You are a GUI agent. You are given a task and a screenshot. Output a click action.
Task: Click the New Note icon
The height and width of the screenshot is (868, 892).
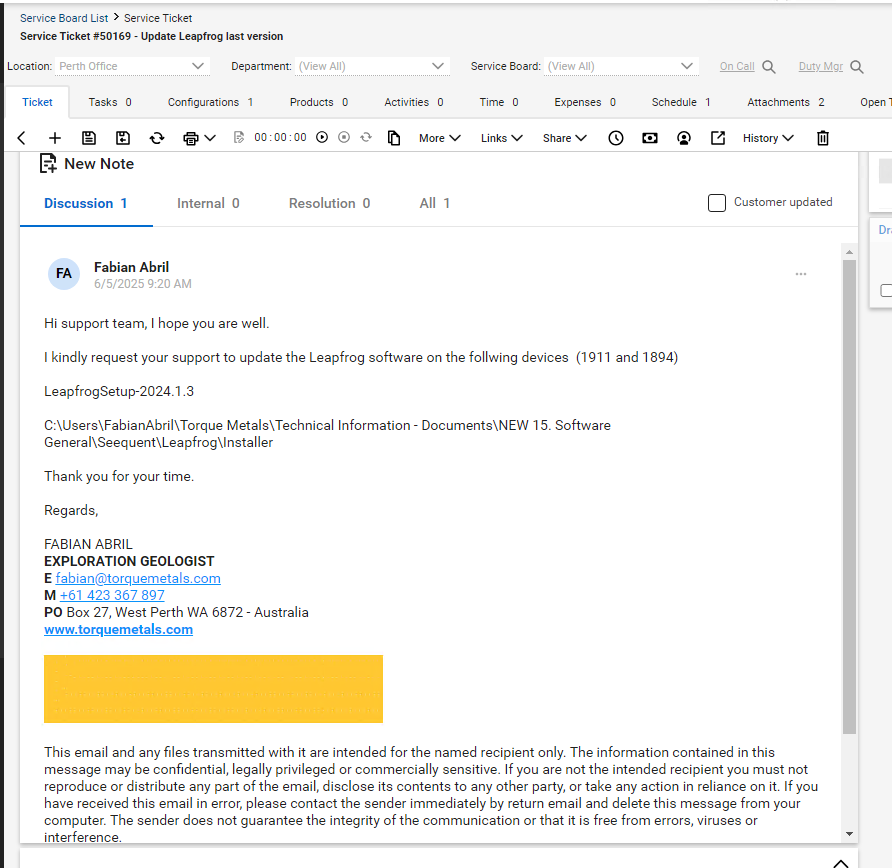point(48,164)
